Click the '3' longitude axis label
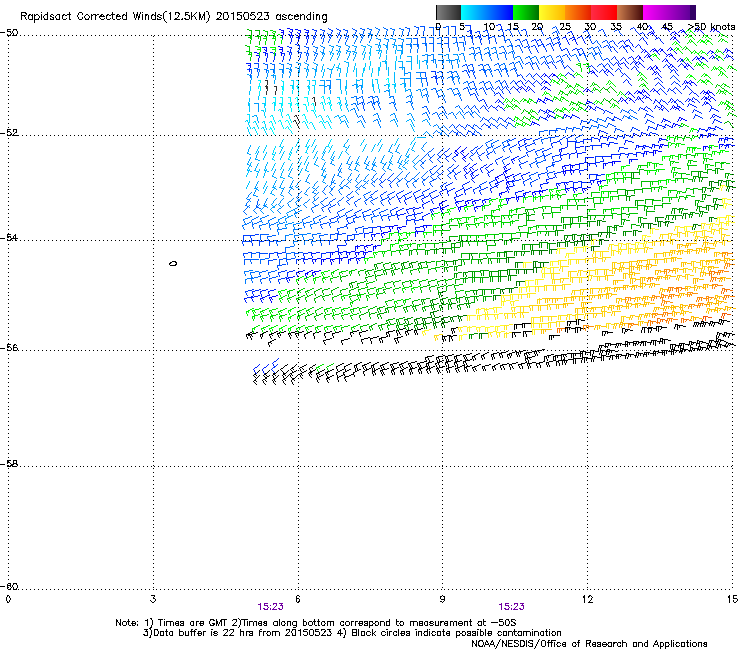 (x=153, y=599)
